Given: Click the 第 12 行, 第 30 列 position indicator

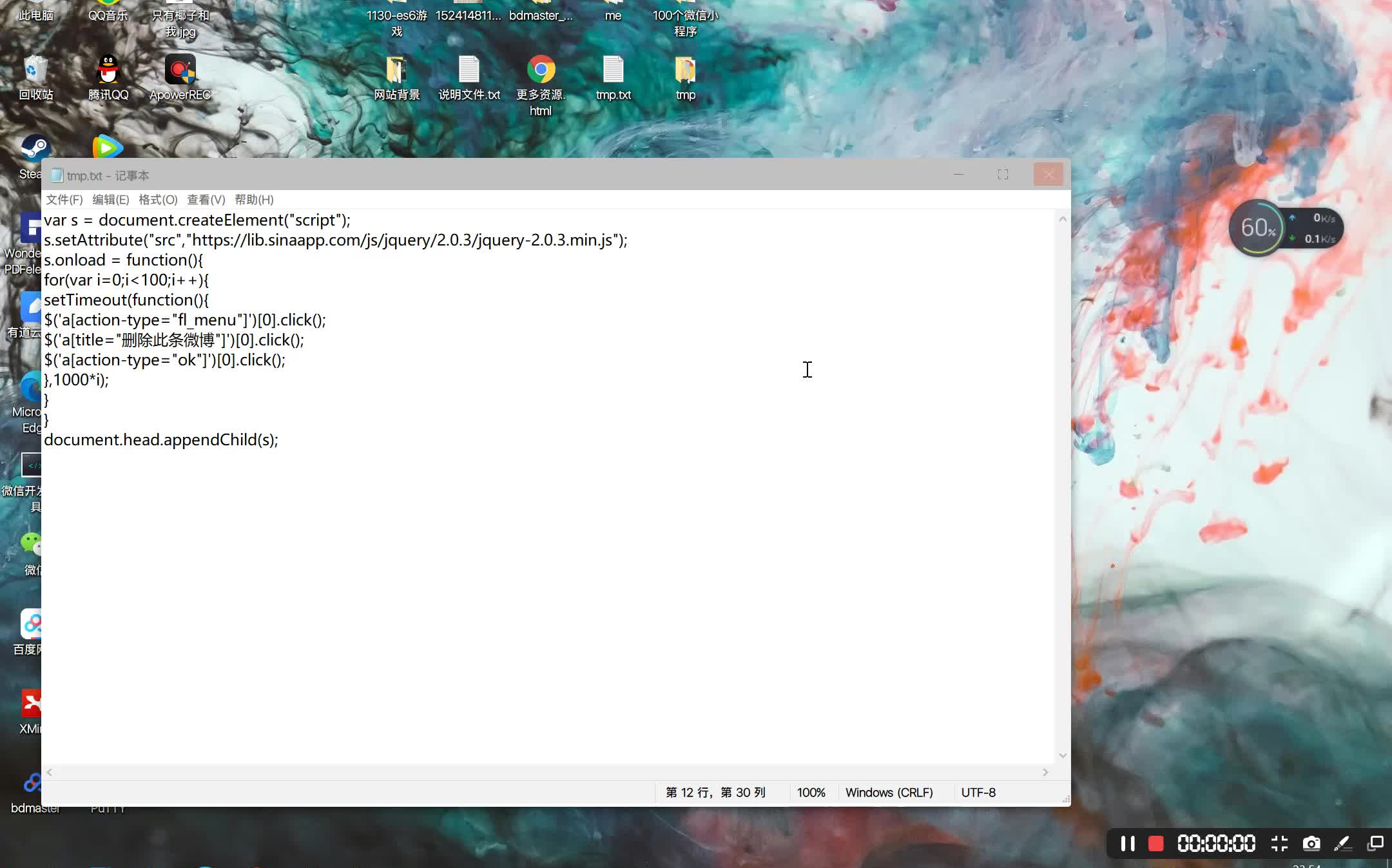Looking at the screenshot, I should tap(715, 793).
